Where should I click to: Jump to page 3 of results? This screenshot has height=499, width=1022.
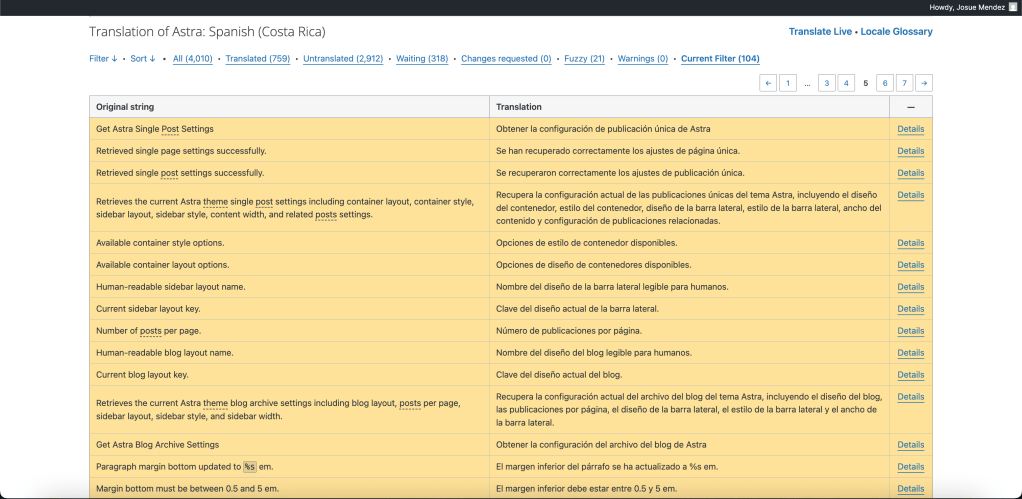click(827, 83)
